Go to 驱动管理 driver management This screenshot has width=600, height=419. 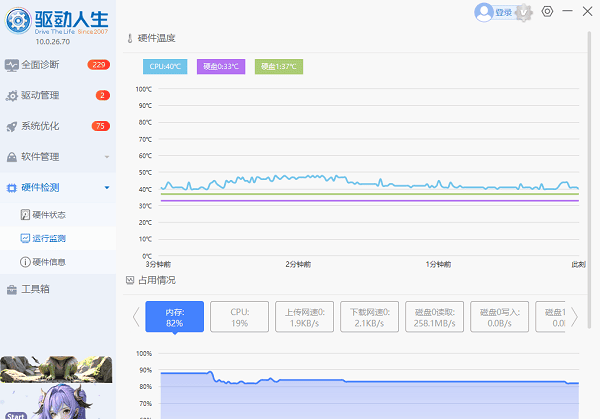click(x=40, y=96)
